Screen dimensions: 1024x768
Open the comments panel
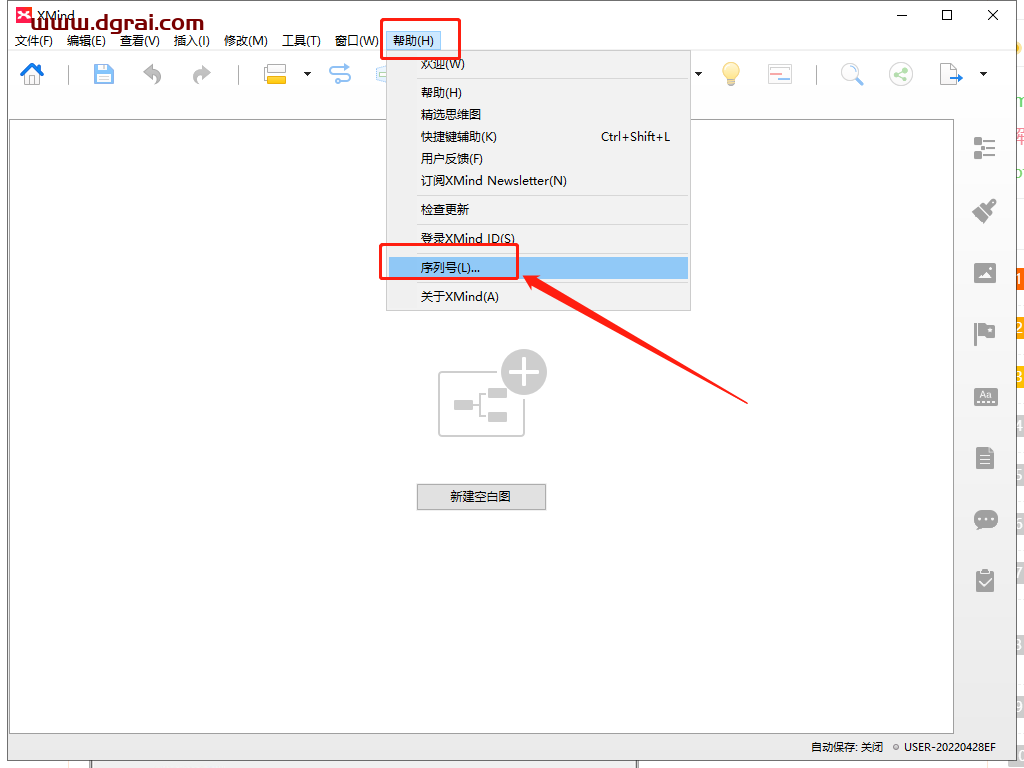click(985, 519)
